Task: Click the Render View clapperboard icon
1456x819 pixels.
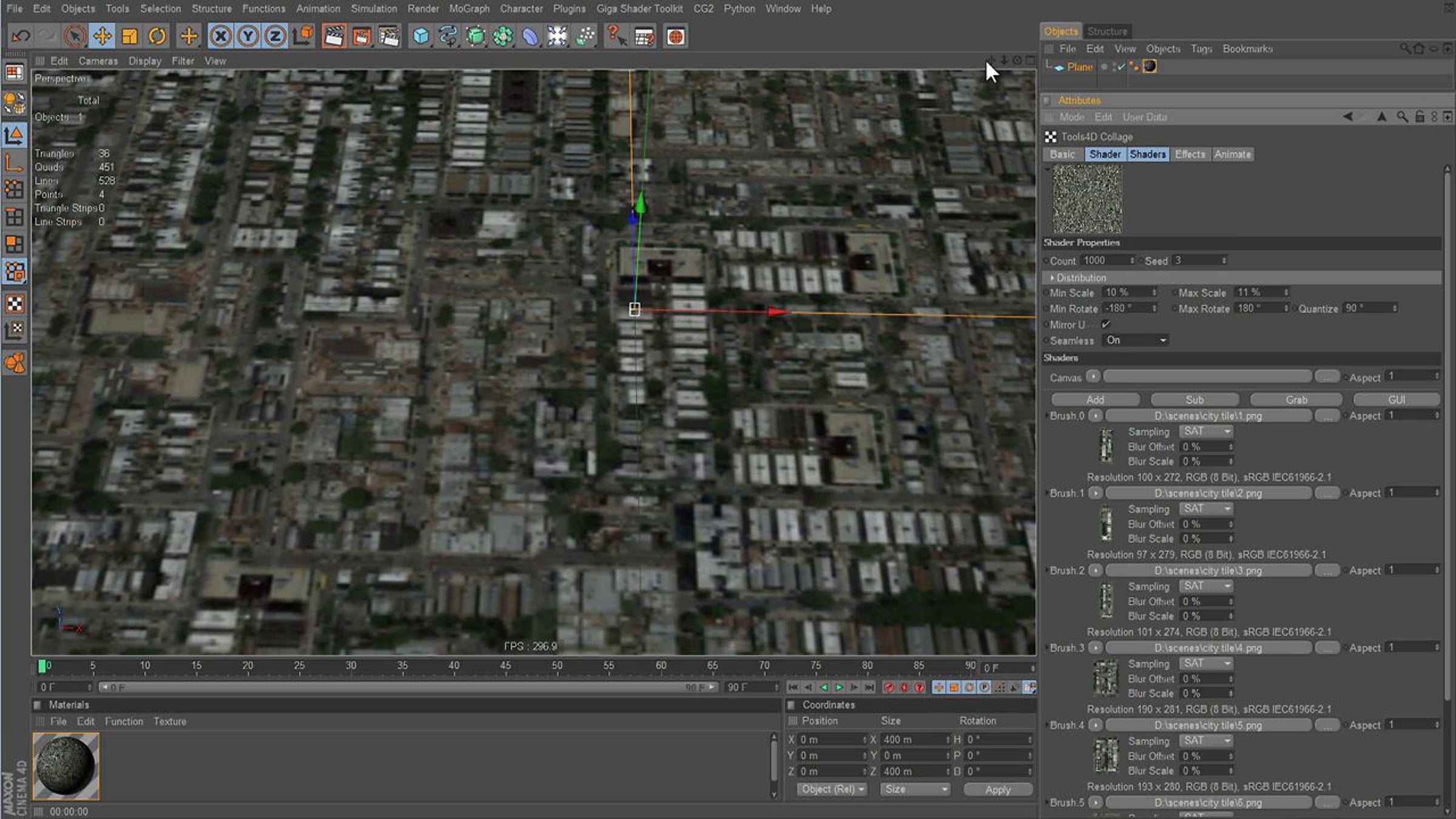Action: point(334,36)
